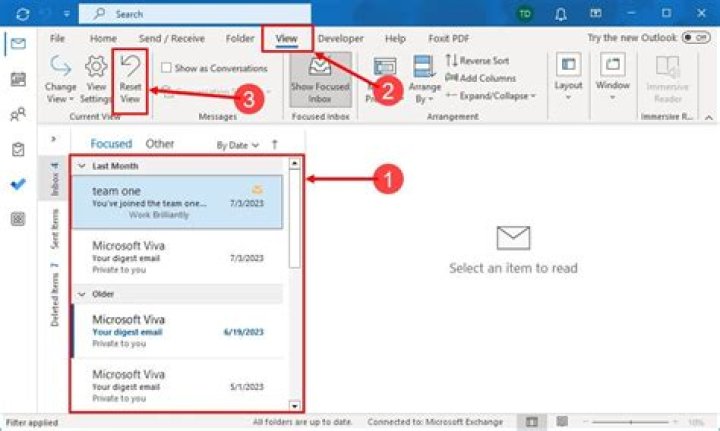Switch to Other inbox tab
This screenshot has height=431, width=720.
(x=160, y=144)
